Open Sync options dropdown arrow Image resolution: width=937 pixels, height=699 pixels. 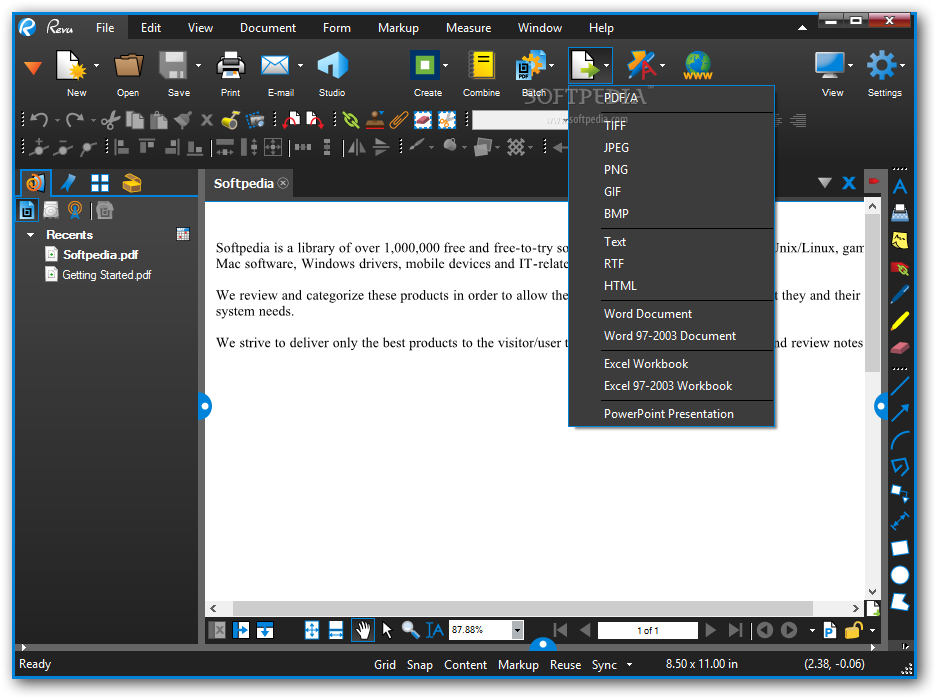(629, 664)
